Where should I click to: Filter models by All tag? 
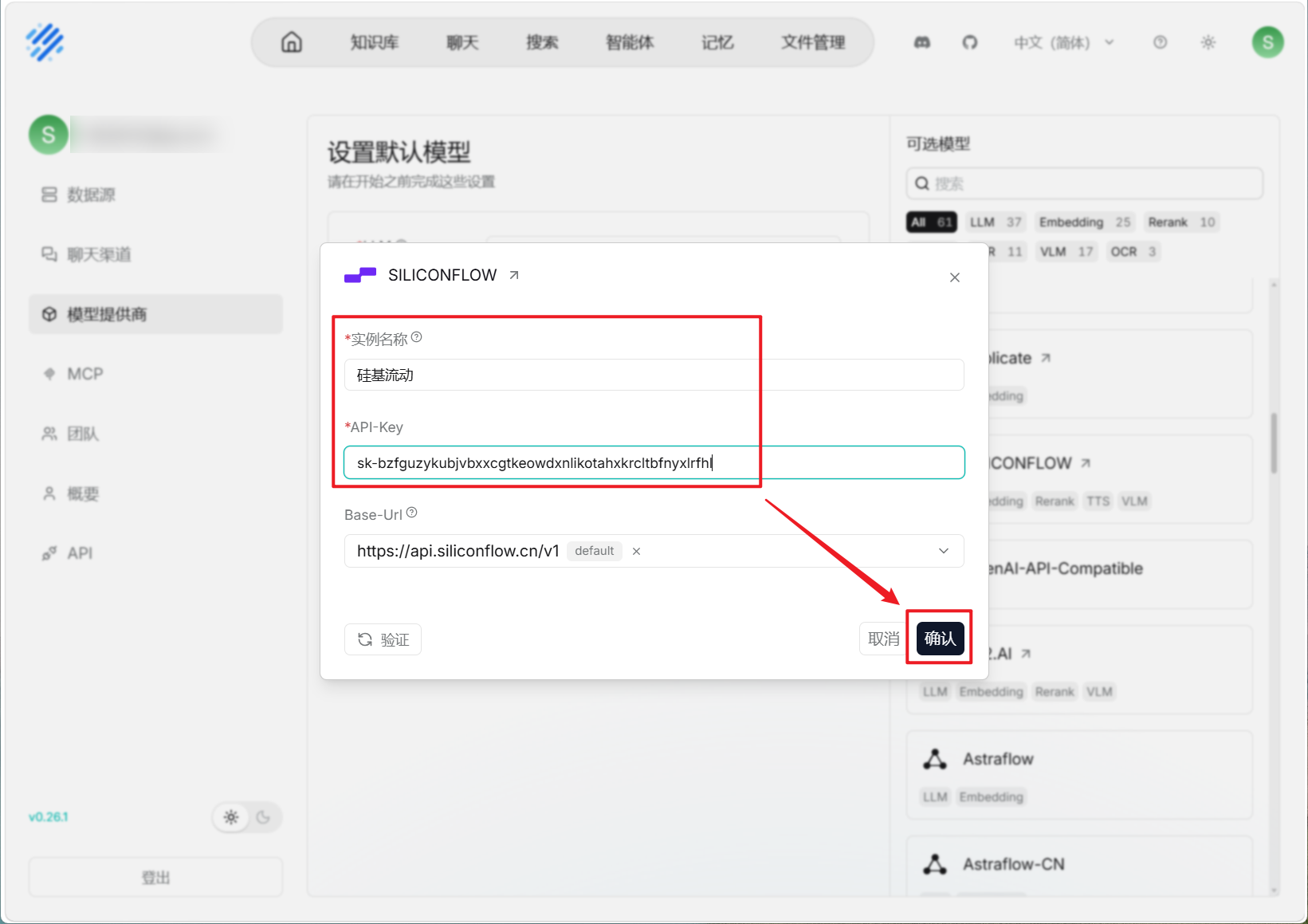click(932, 222)
